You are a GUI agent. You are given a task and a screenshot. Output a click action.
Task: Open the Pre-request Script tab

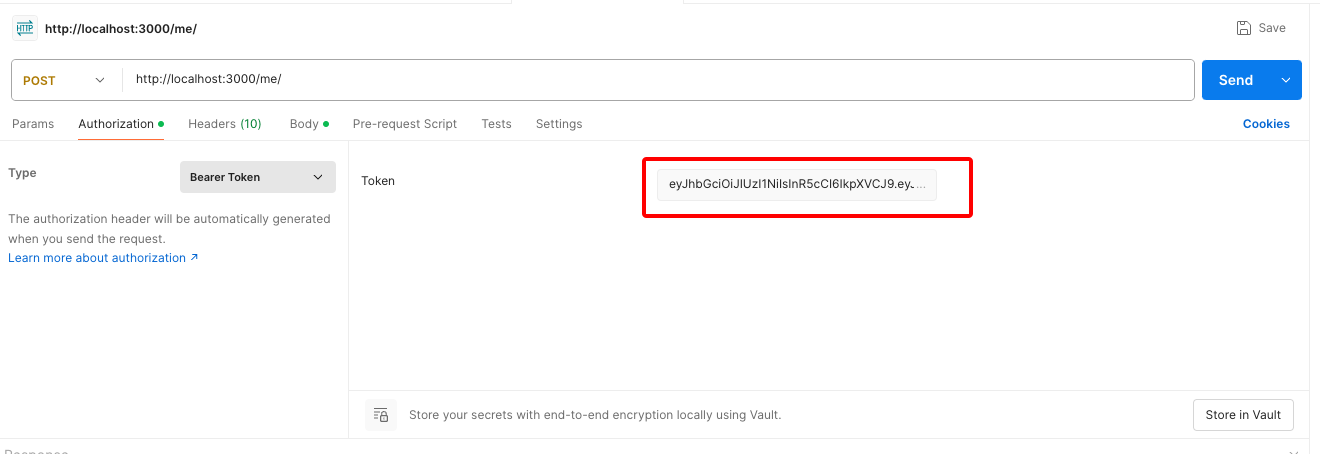(405, 124)
